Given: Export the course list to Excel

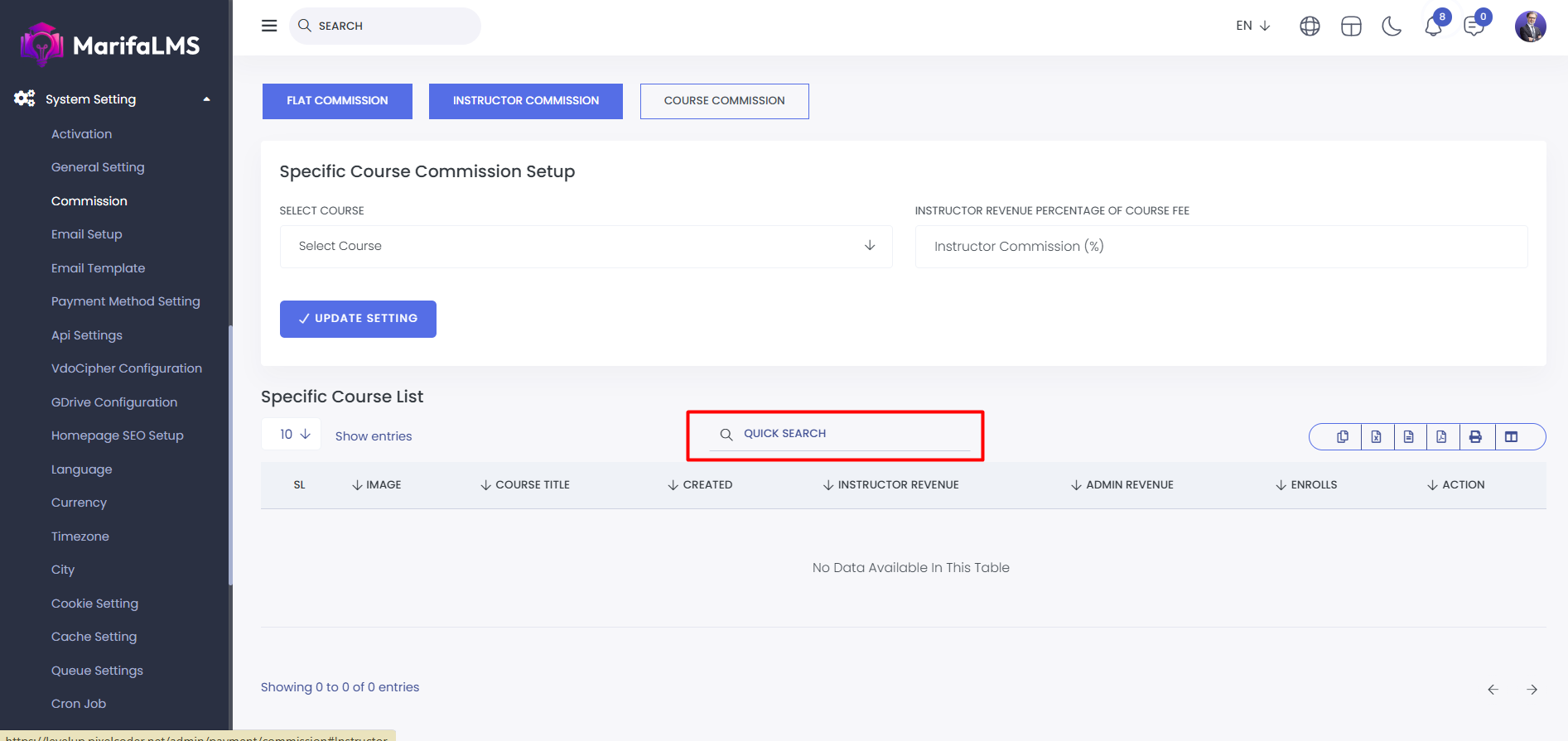Looking at the screenshot, I should coord(1376,436).
